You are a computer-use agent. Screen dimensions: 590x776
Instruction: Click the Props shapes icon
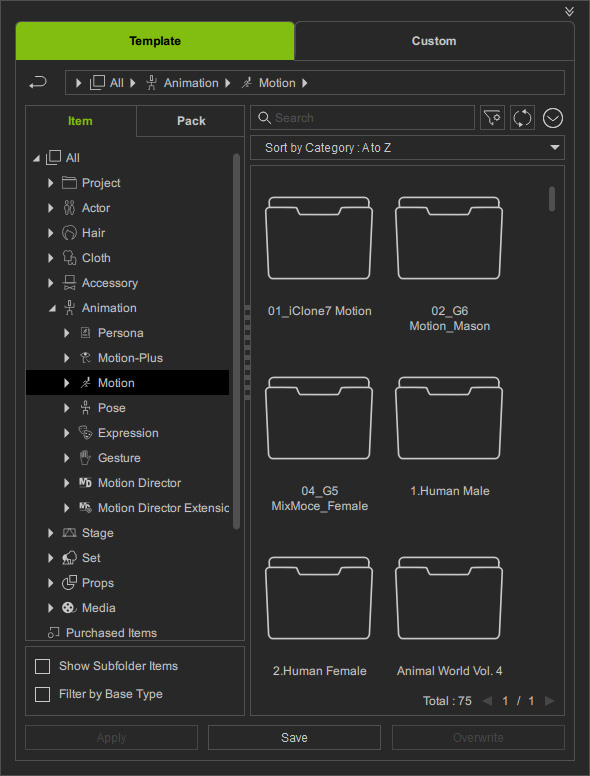coord(69,582)
